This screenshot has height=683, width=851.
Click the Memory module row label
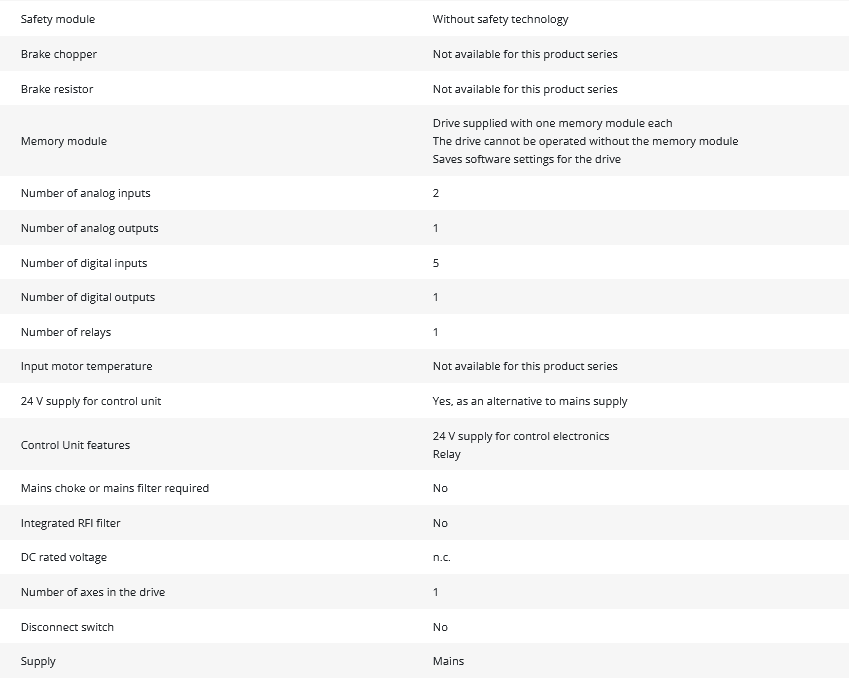tap(64, 141)
